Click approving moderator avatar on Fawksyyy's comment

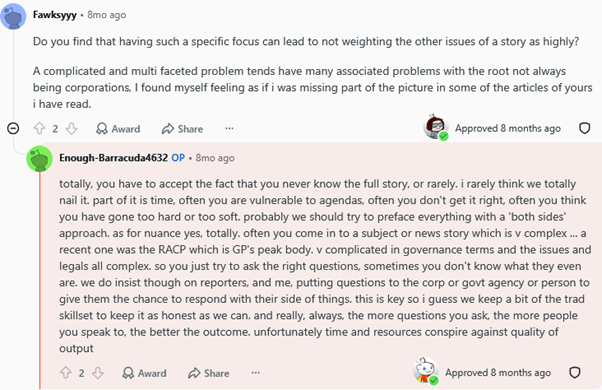(x=436, y=127)
